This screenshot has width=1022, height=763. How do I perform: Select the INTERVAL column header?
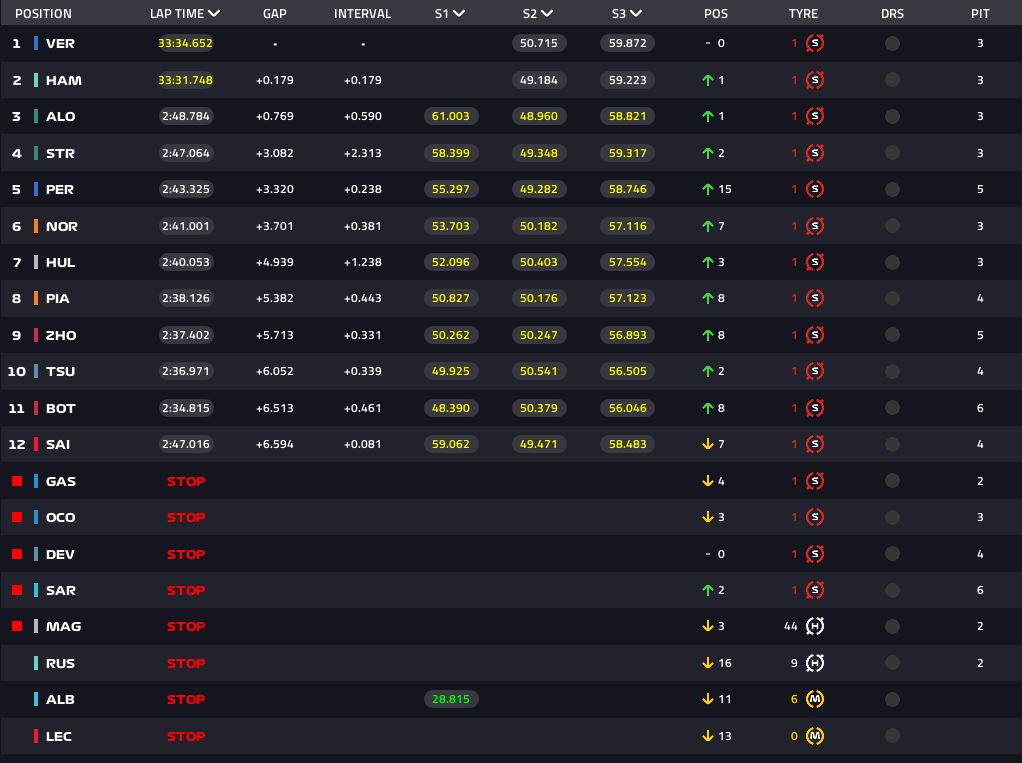point(362,14)
